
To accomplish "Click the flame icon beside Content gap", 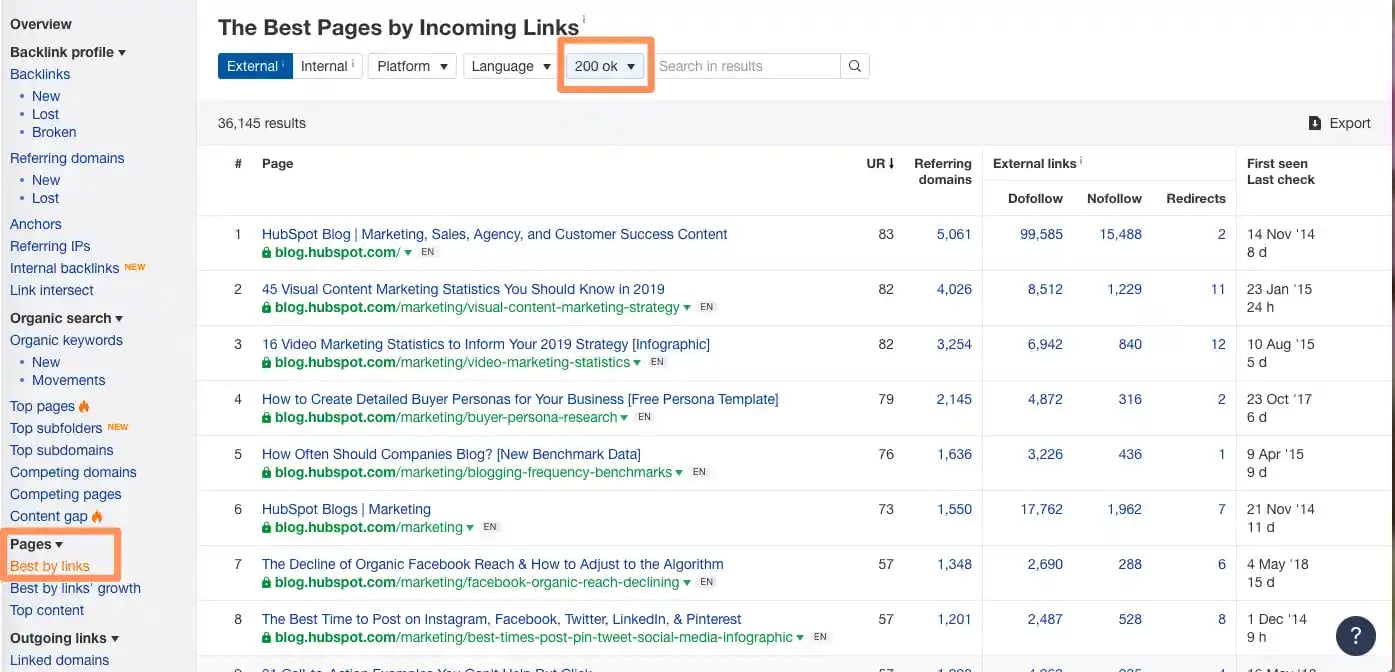I will click(97, 516).
